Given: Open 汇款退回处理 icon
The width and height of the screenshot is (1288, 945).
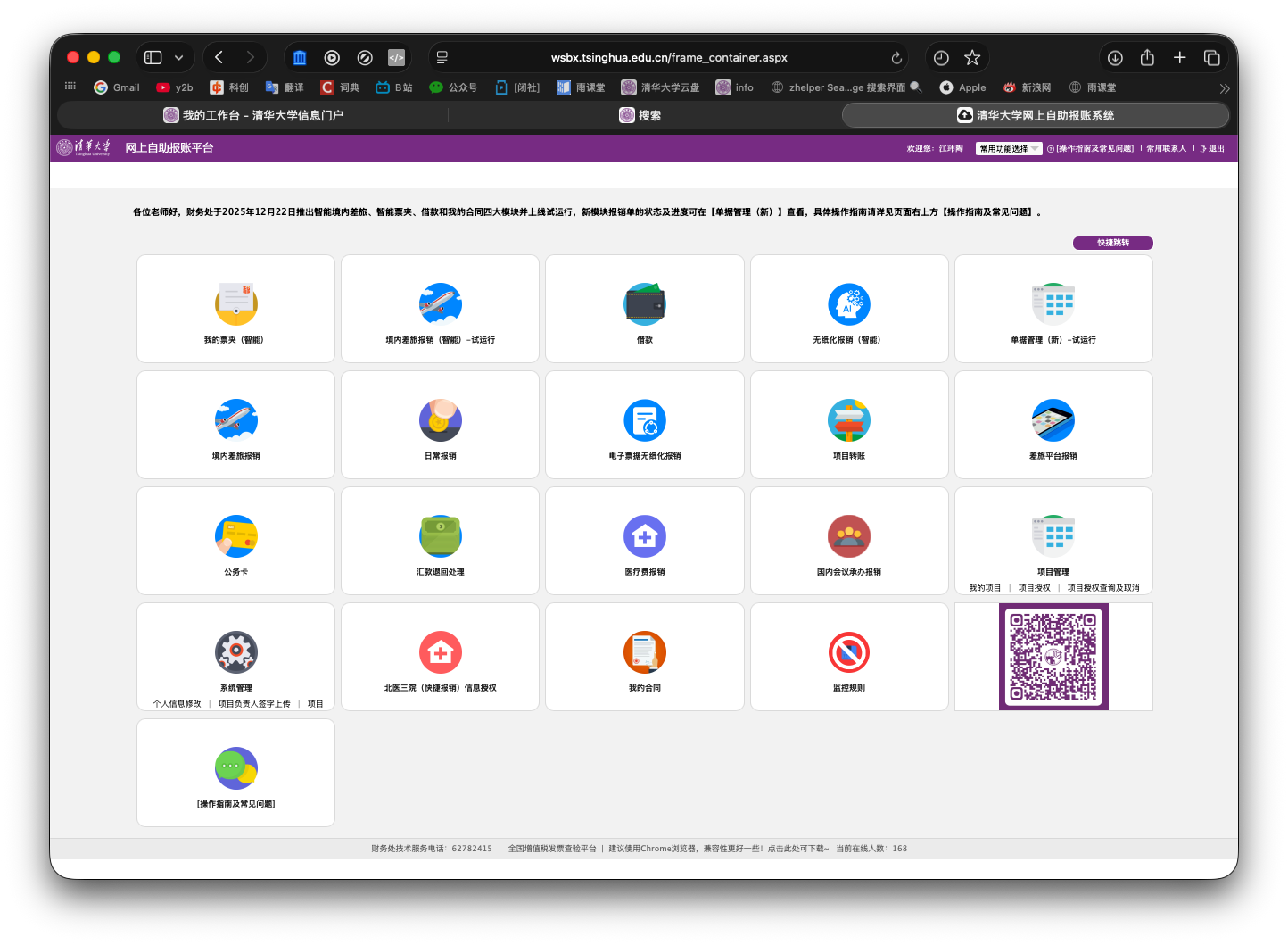Looking at the screenshot, I should (x=441, y=536).
